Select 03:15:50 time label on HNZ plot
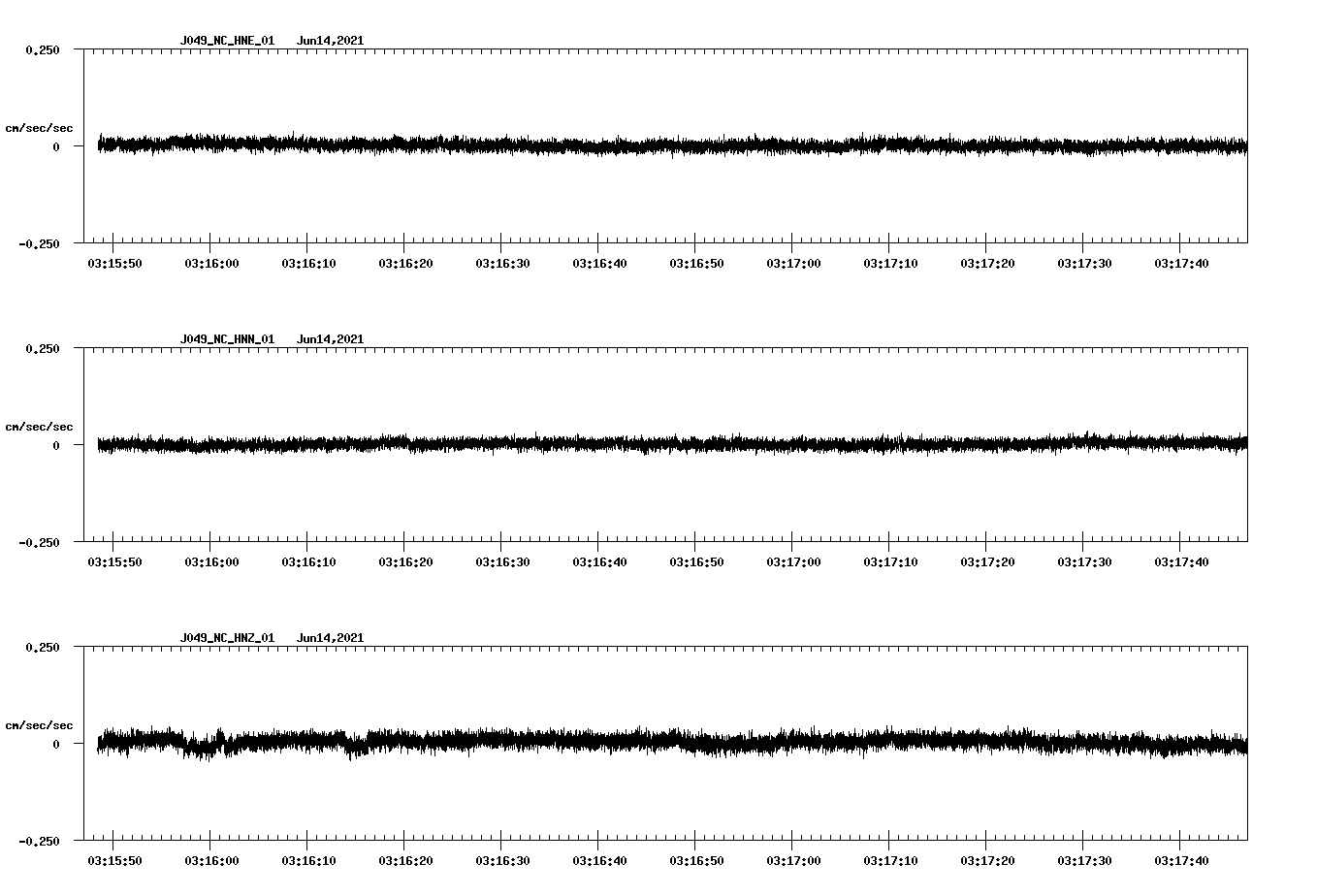The image size is (1317, 896). click(x=114, y=861)
